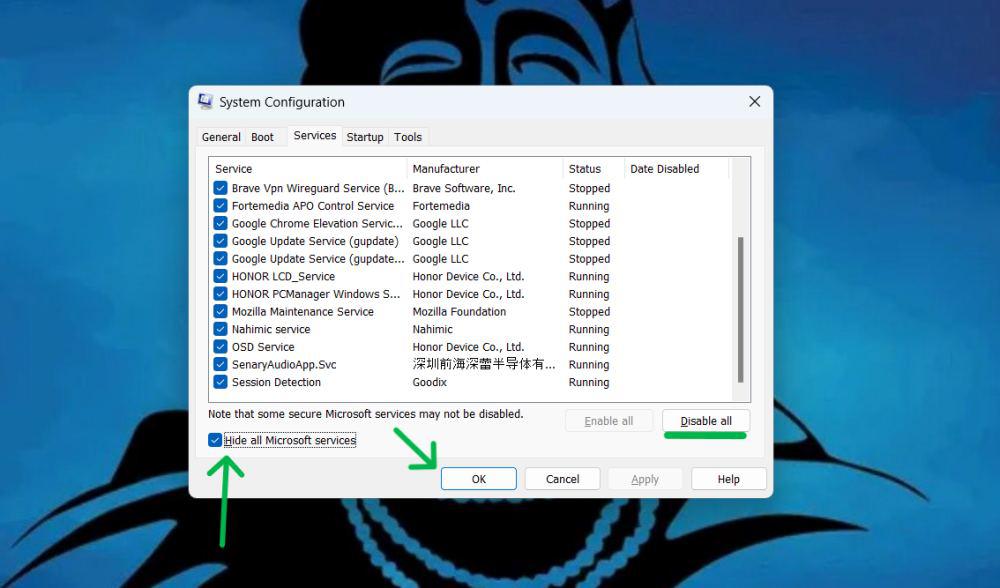Open the Startup tab

365,137
